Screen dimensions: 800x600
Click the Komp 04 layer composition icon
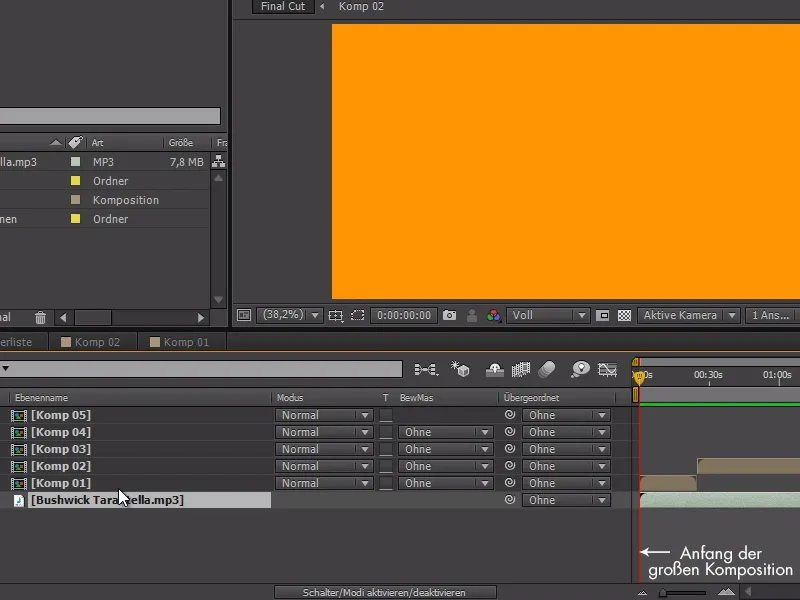coord(19,433)
